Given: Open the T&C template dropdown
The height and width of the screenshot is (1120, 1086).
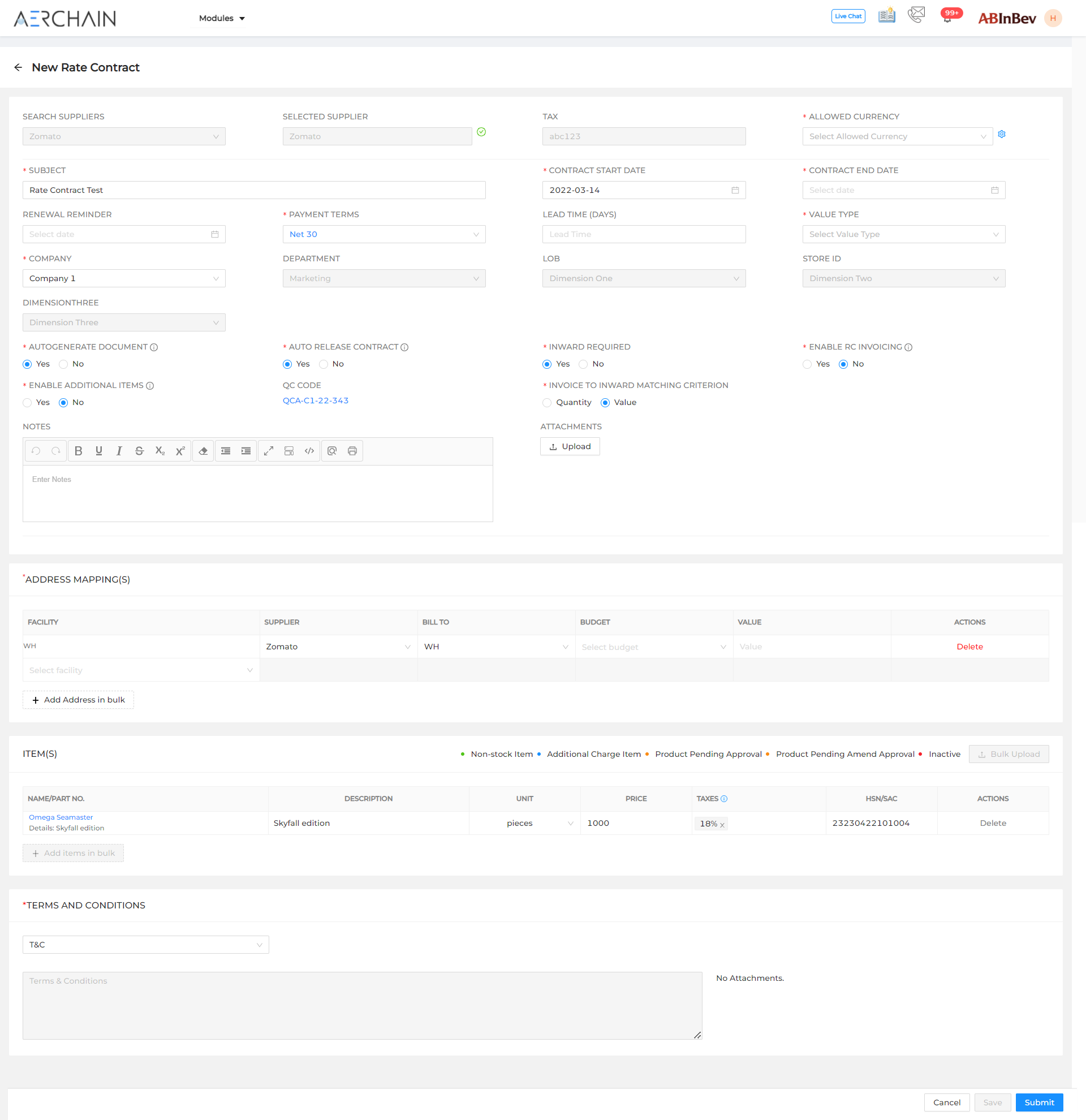Looking at the screenshot, I should click(x=145, y=945).
